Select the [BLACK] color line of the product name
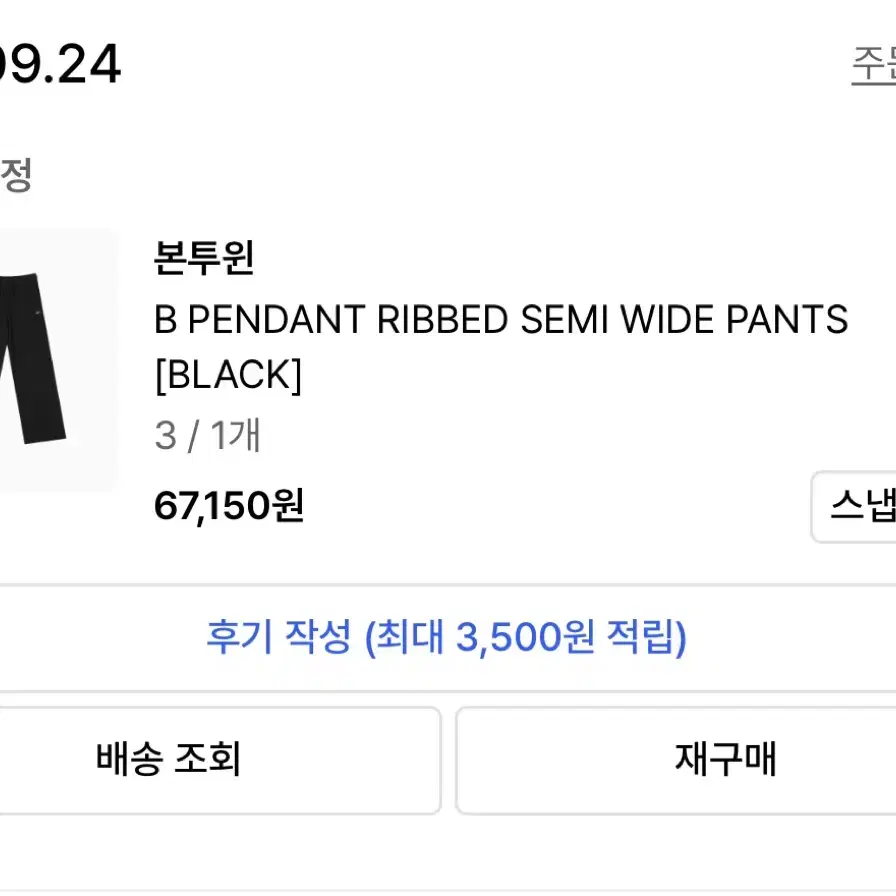 point(228,375)
